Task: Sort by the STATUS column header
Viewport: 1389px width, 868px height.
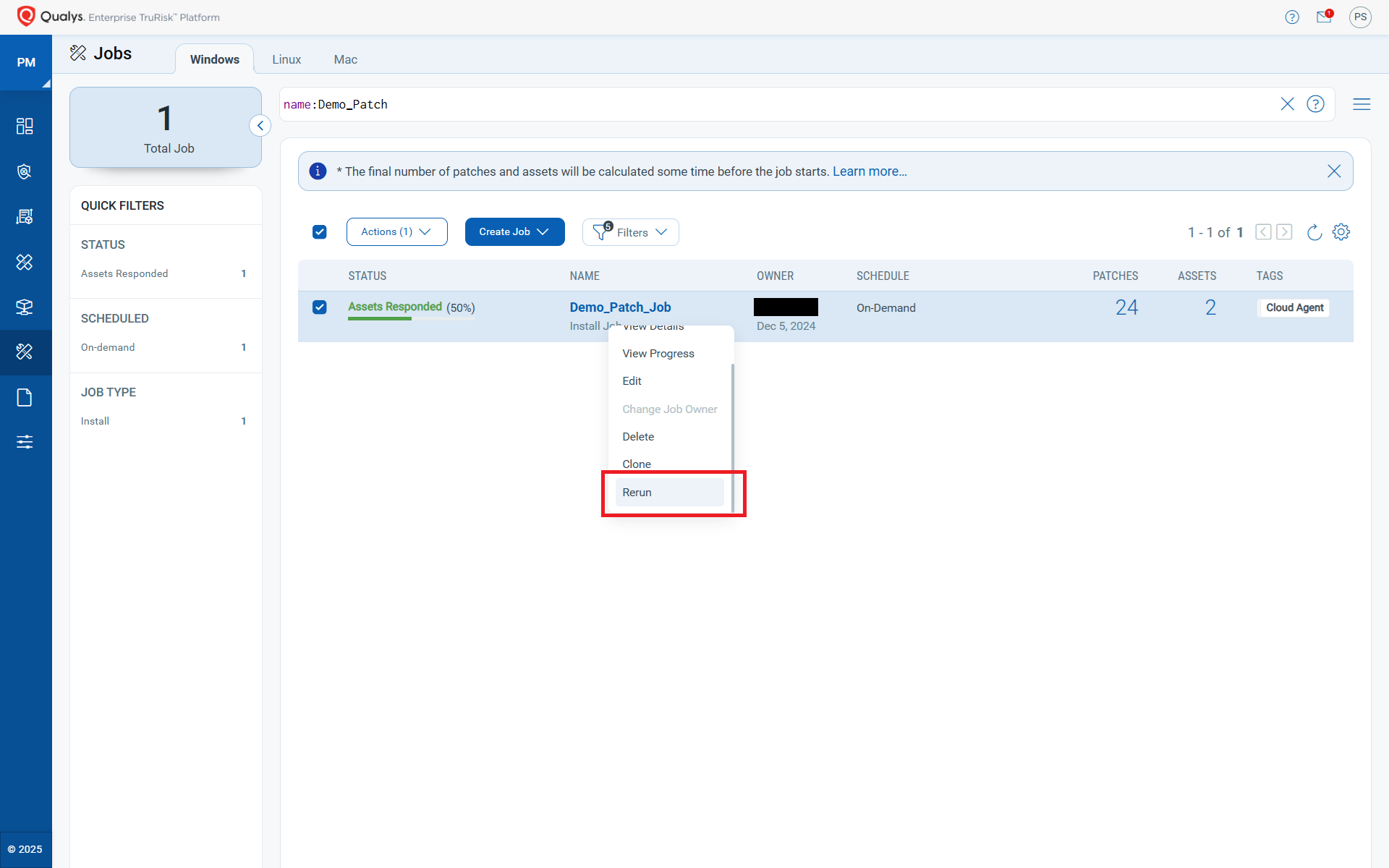Action: click(x=367, y=276)
